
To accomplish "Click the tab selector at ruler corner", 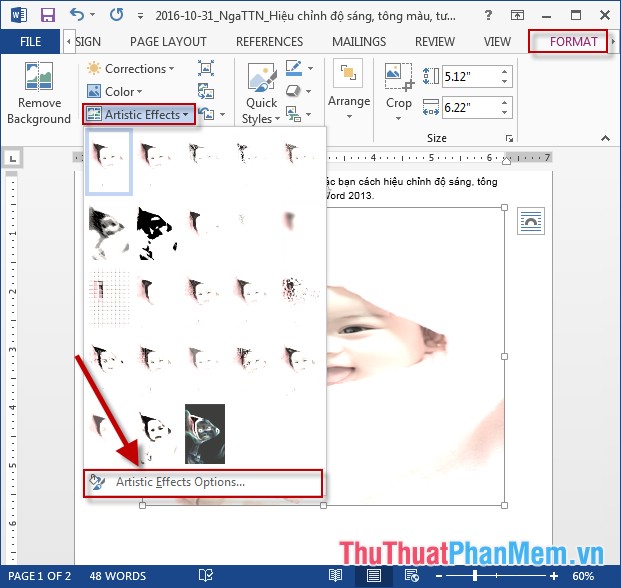I will tap(13, 159).
